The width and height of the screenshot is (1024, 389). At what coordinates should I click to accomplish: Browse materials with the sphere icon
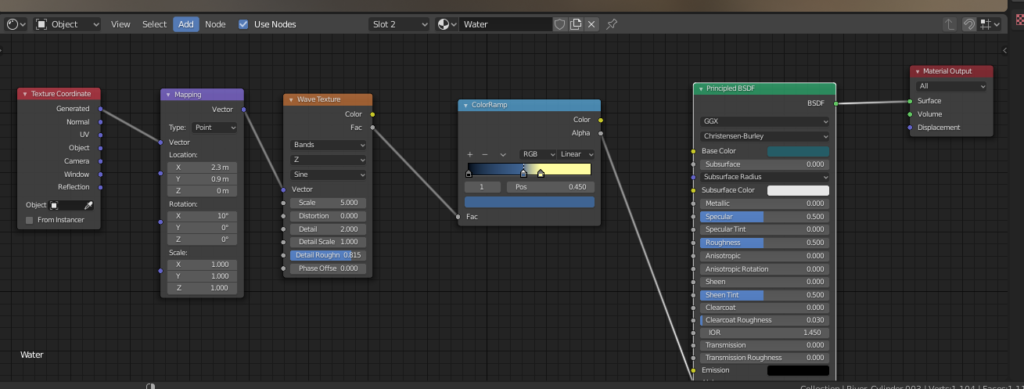point(447,24)
